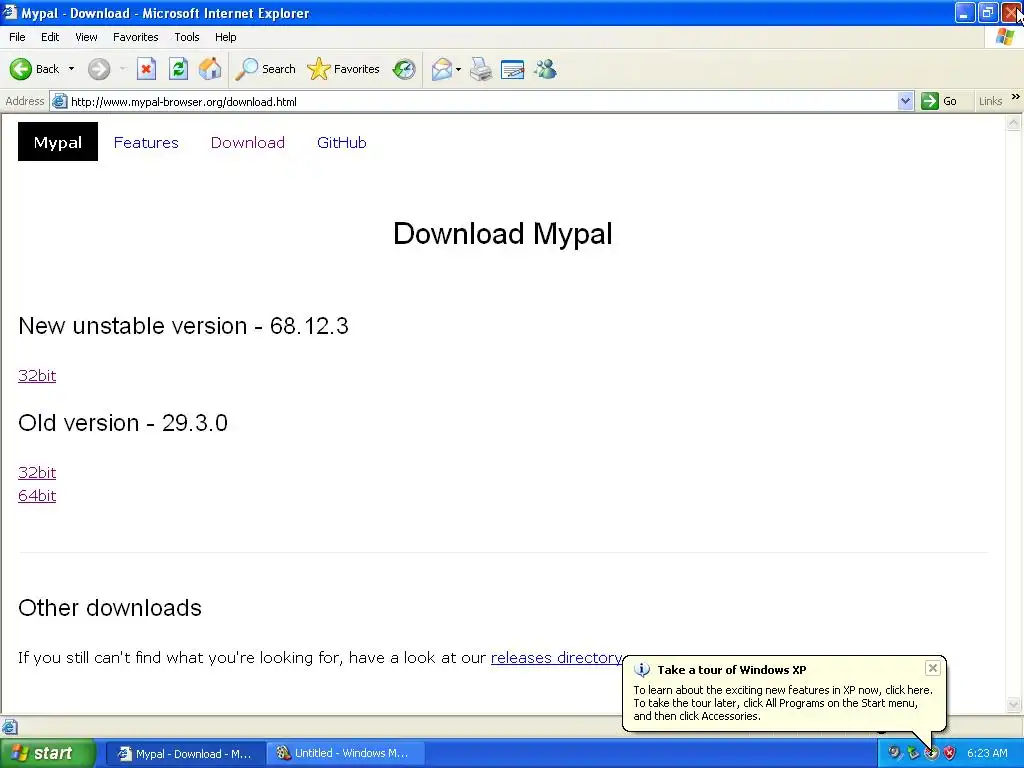
Task: Download 64bit old version link
Action: pos(37,496)
